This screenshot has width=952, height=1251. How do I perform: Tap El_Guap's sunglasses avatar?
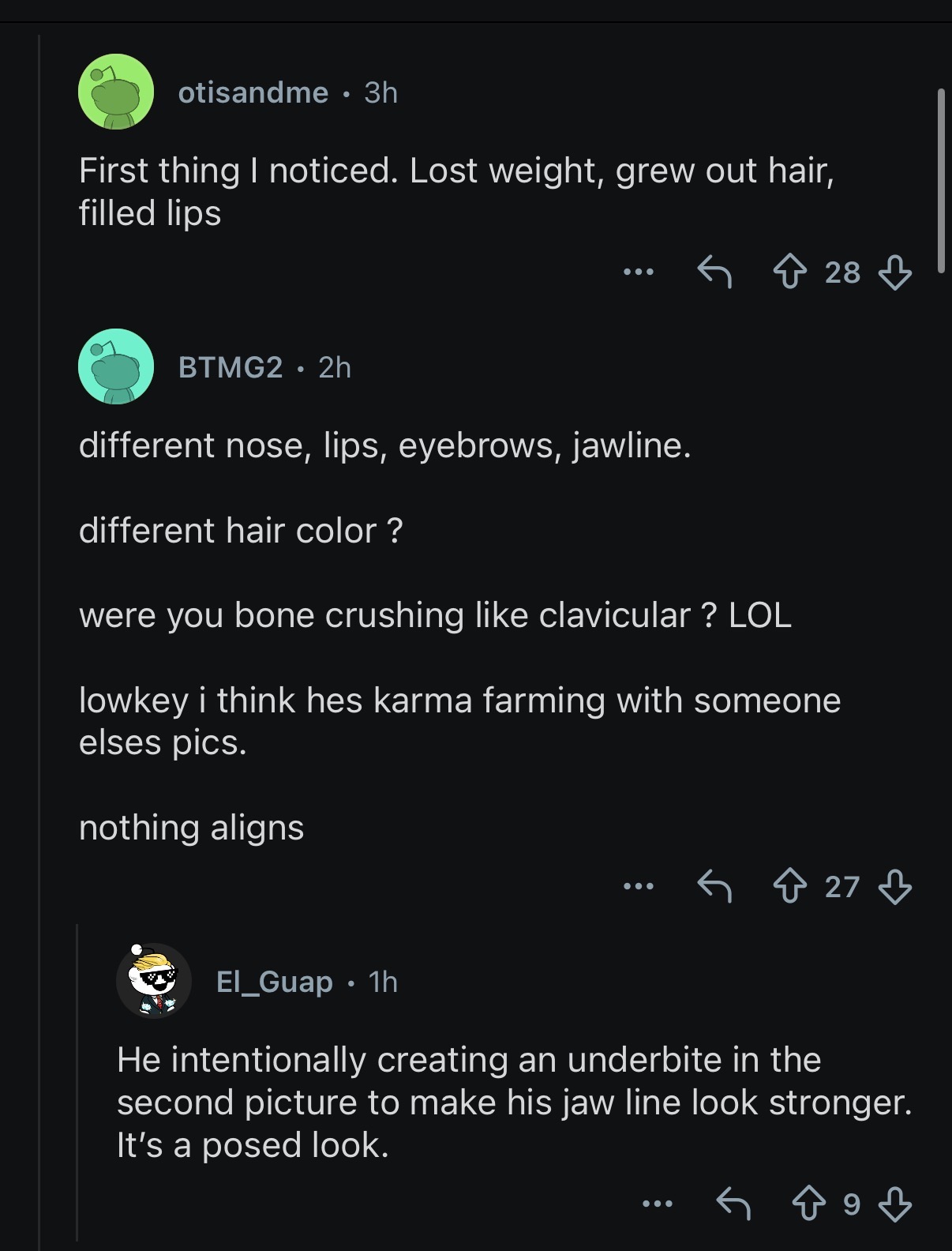[x=154, y=981]
